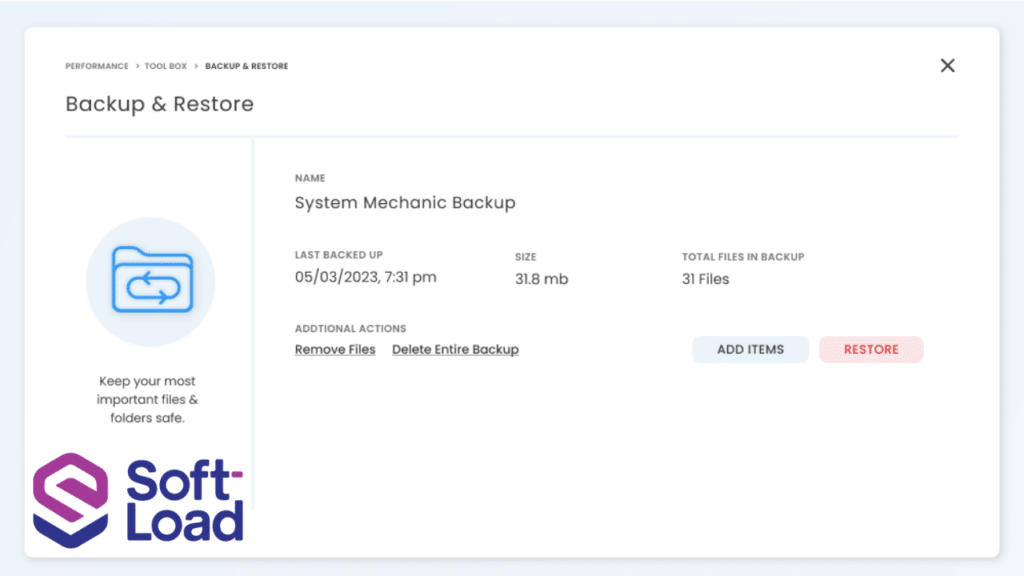The width and height of the screenshot is (1024, 576).
Task: Click Delete Entire Backup link
Action: (x=455, y=349)
